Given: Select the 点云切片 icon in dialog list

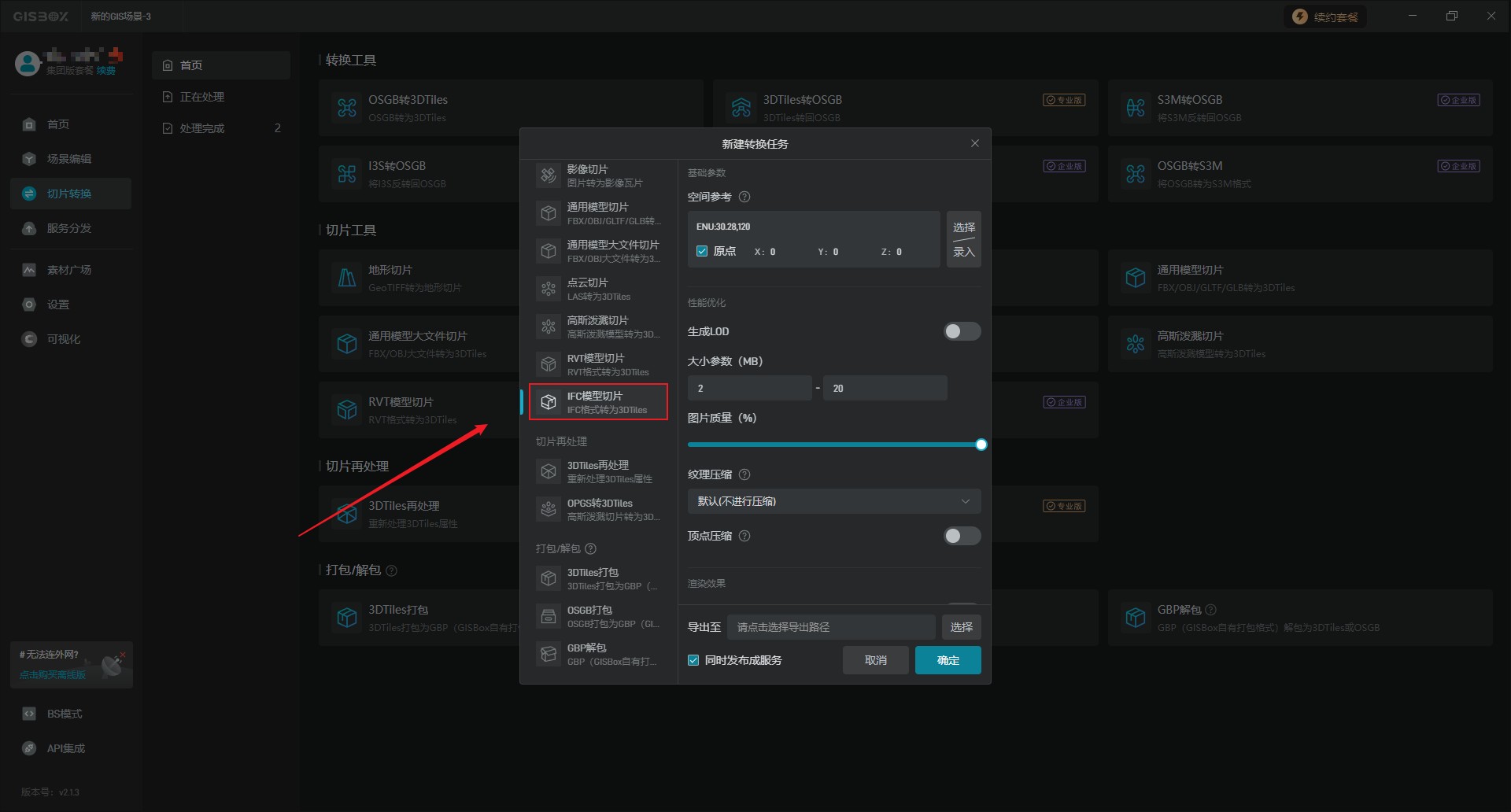Looking at the screenshot, I should coord(549,289).
